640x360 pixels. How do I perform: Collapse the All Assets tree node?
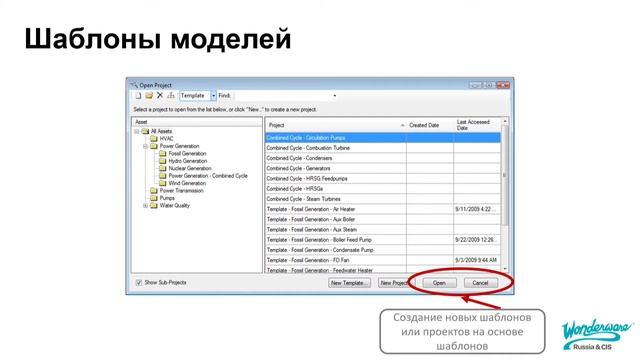point(137,131)
